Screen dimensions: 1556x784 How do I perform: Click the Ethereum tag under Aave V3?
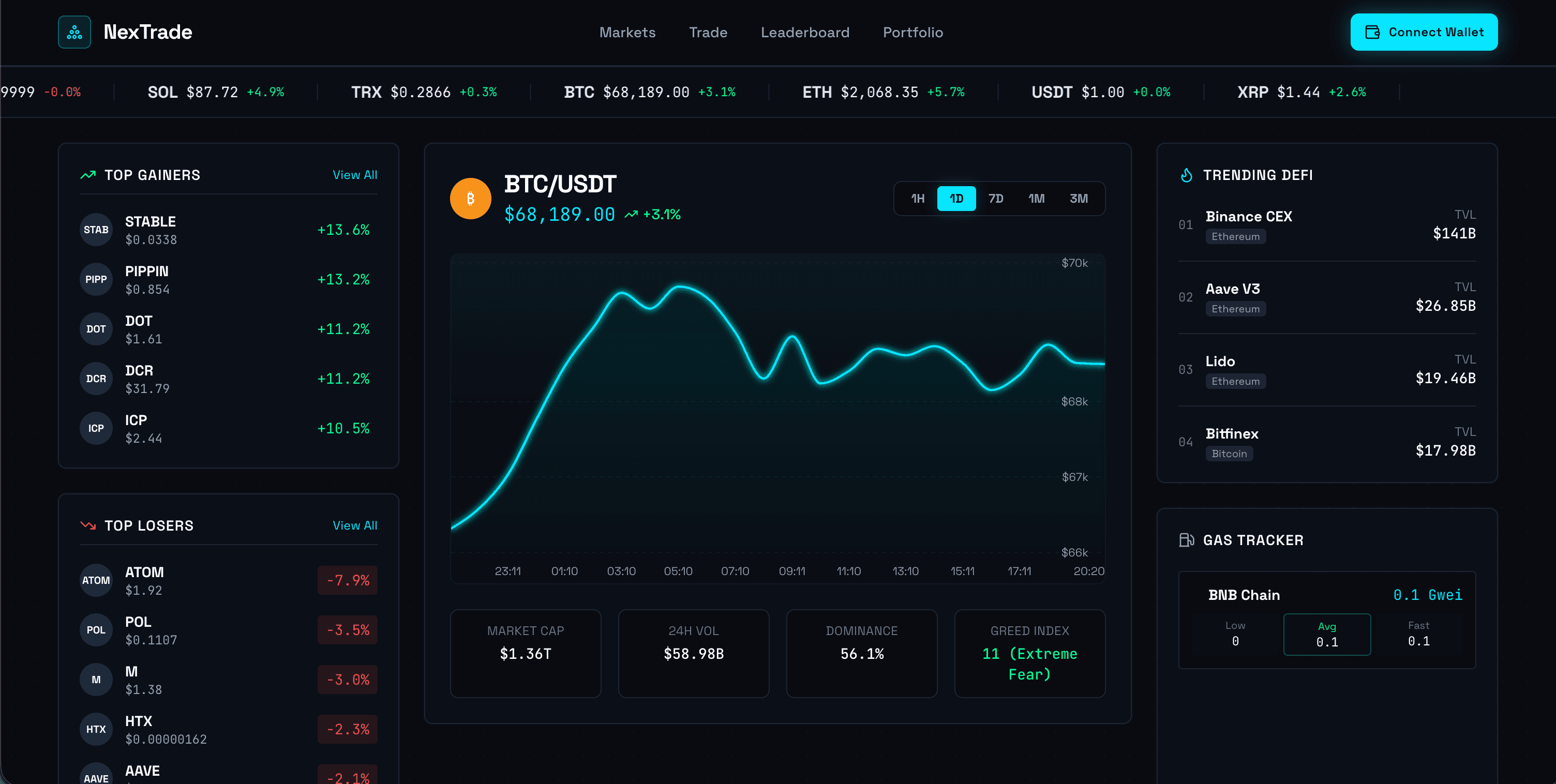click(1236, 309)
